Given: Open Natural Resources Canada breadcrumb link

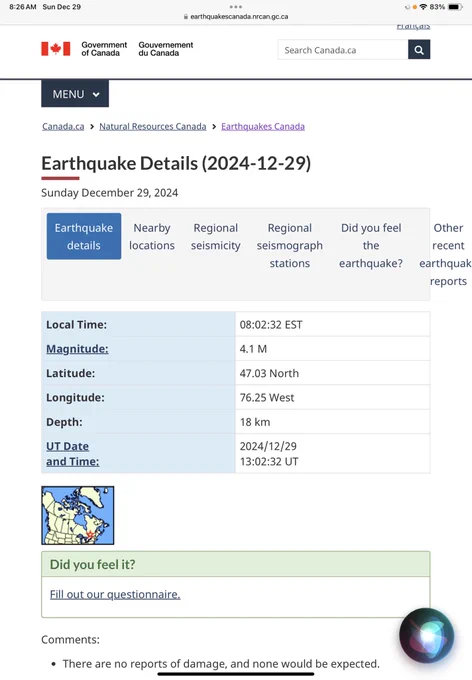Looking at the screenshot, I should coord(153,126).
